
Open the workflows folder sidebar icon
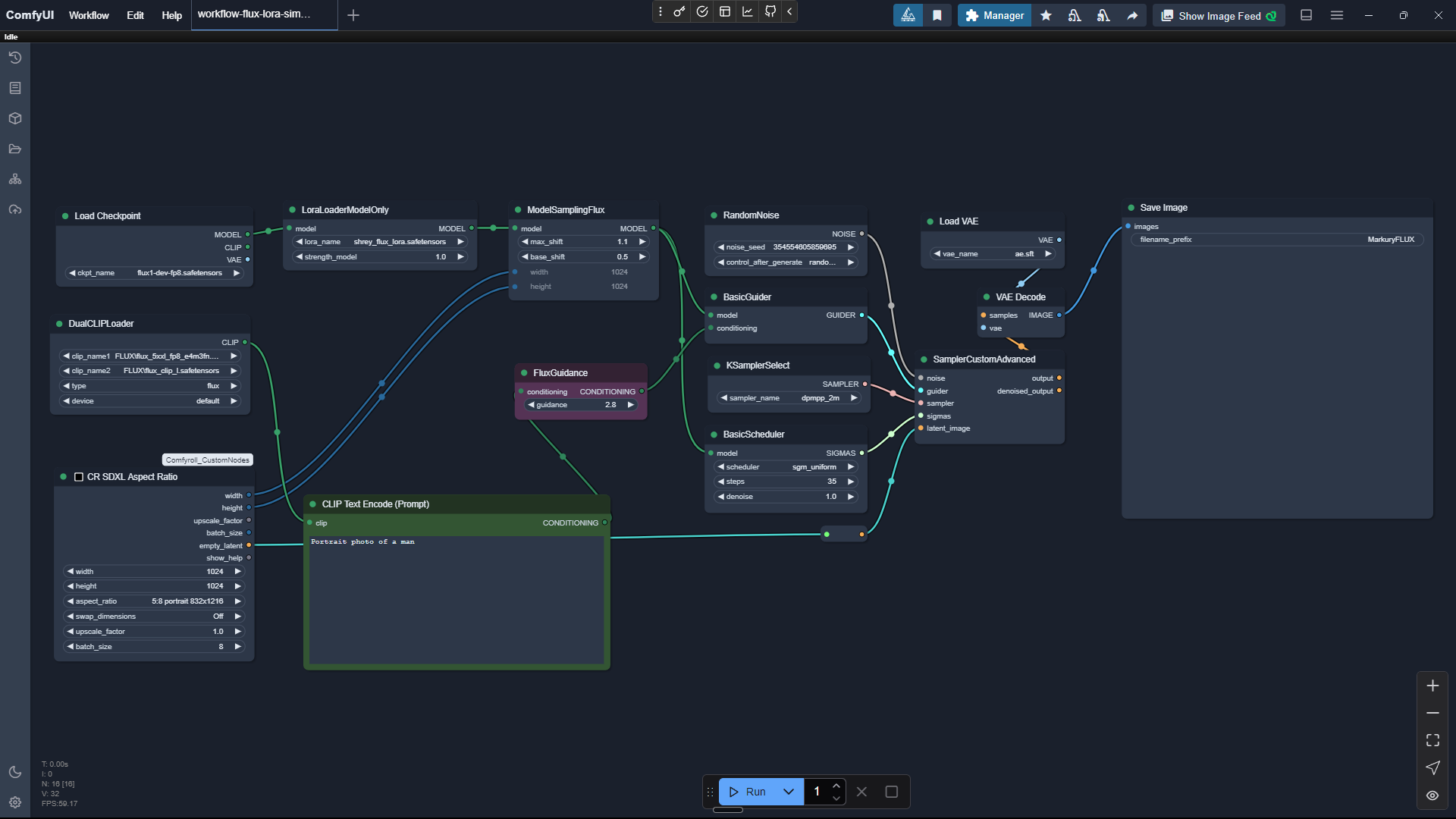(x=14, y=149)
